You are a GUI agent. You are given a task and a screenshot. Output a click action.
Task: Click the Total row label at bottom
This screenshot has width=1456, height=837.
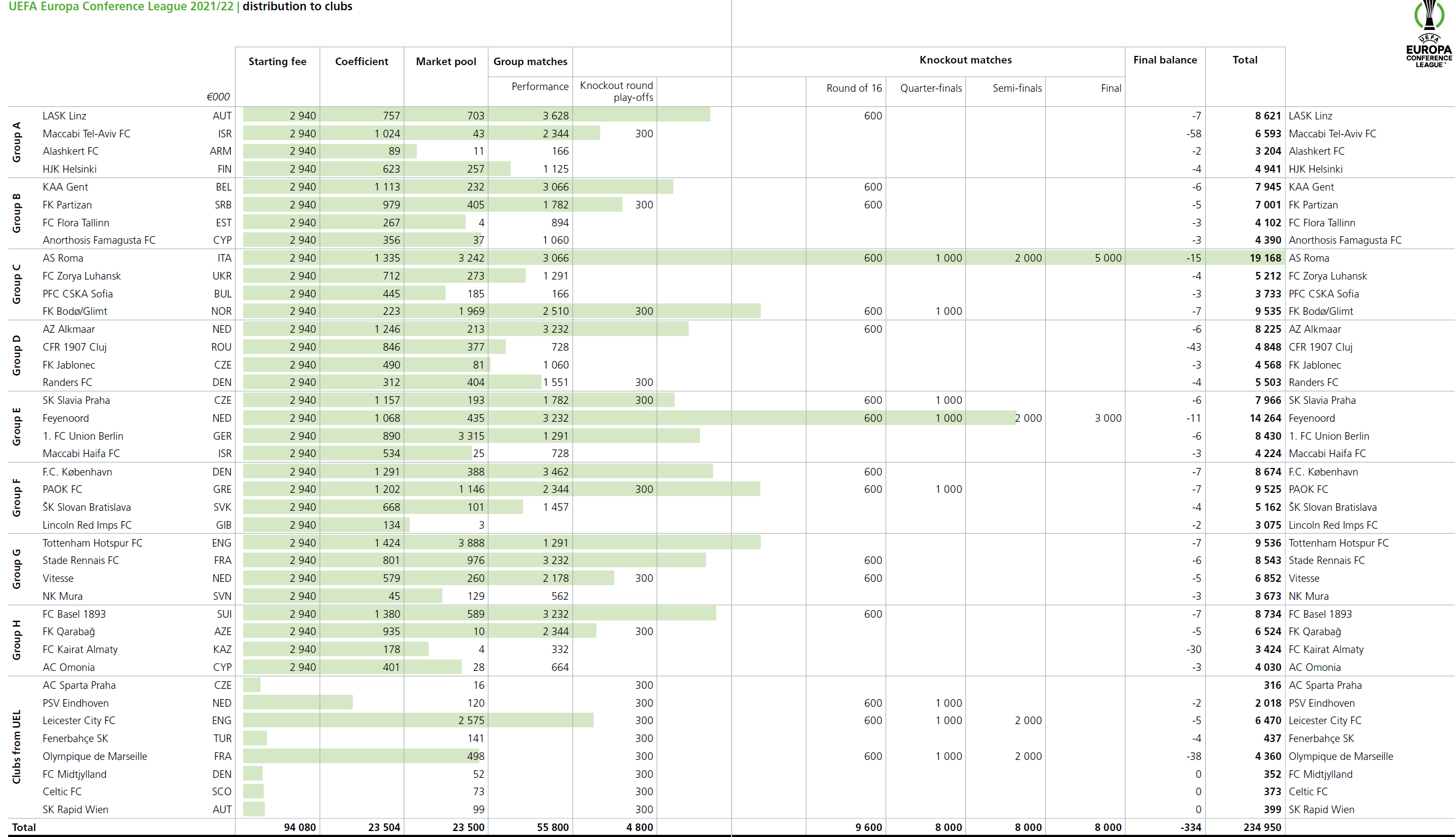tap(24, 827)
